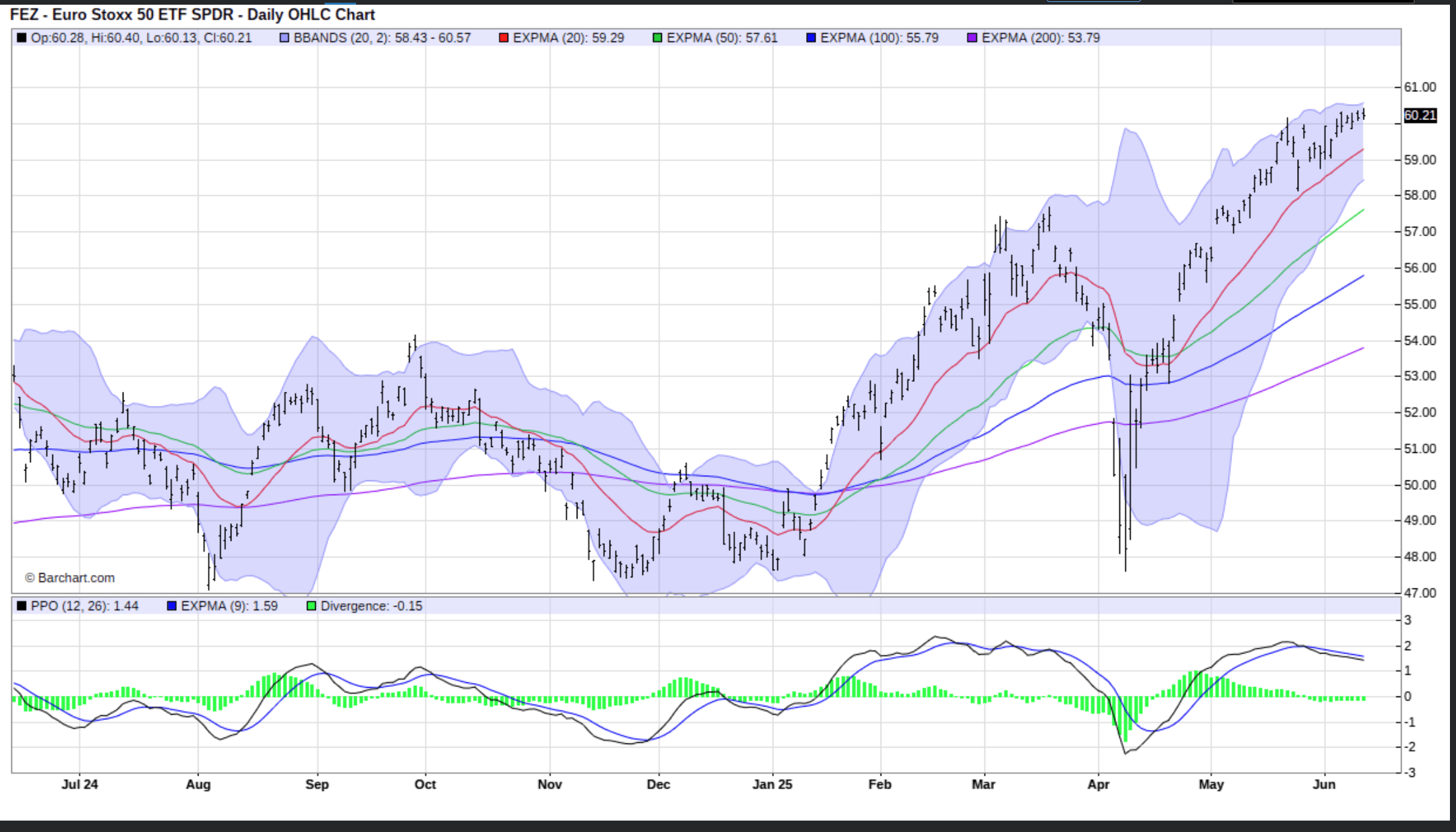Click the 47.00 price axis label
This screenshot has width=1456, height=832.
(x=1420, y=593)
